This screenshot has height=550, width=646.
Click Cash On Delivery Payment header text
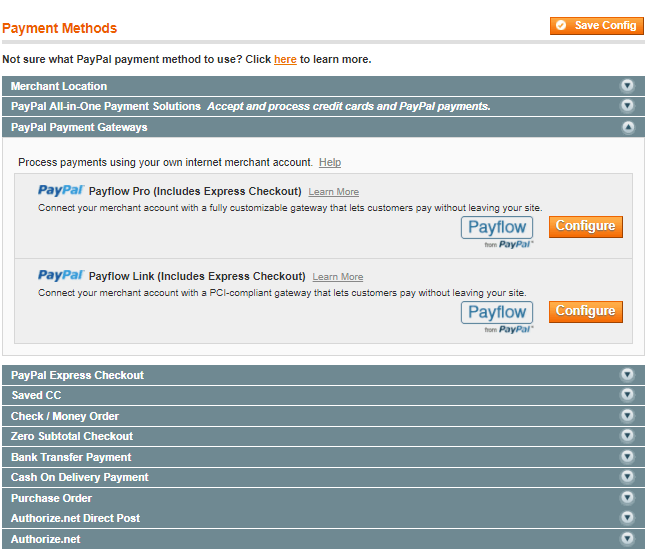coord(80,477)
